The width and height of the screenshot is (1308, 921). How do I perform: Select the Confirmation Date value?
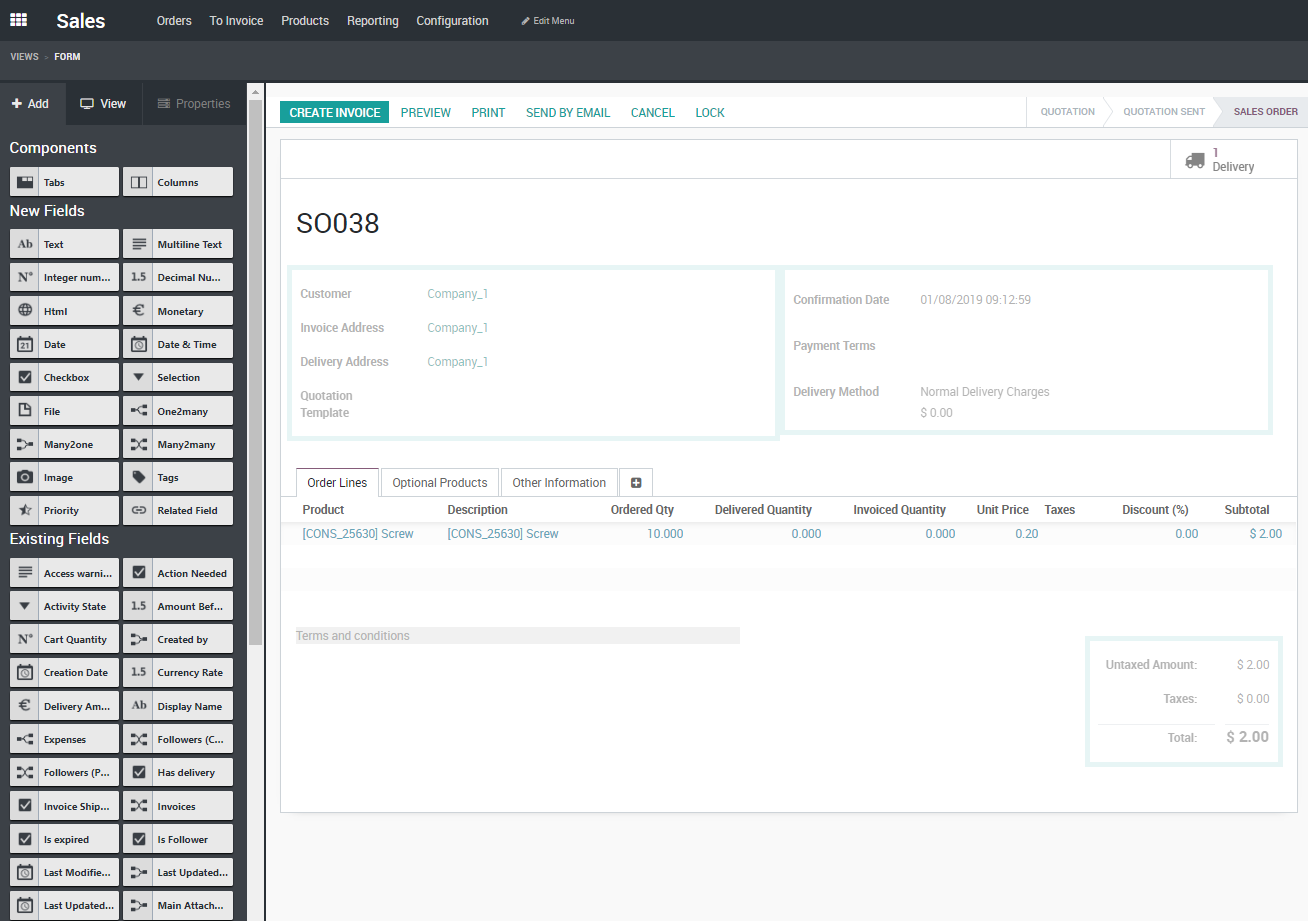pos(975,300)
